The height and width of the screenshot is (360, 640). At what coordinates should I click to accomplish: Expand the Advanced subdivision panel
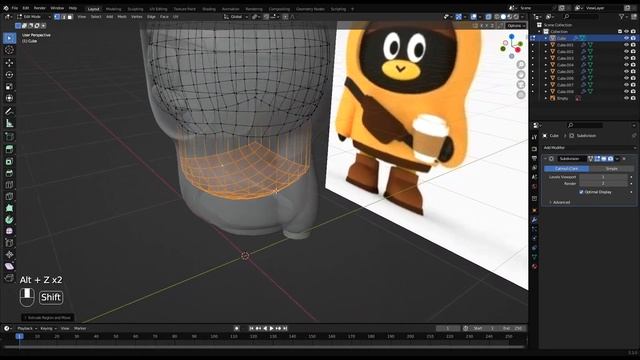(560, 202)
